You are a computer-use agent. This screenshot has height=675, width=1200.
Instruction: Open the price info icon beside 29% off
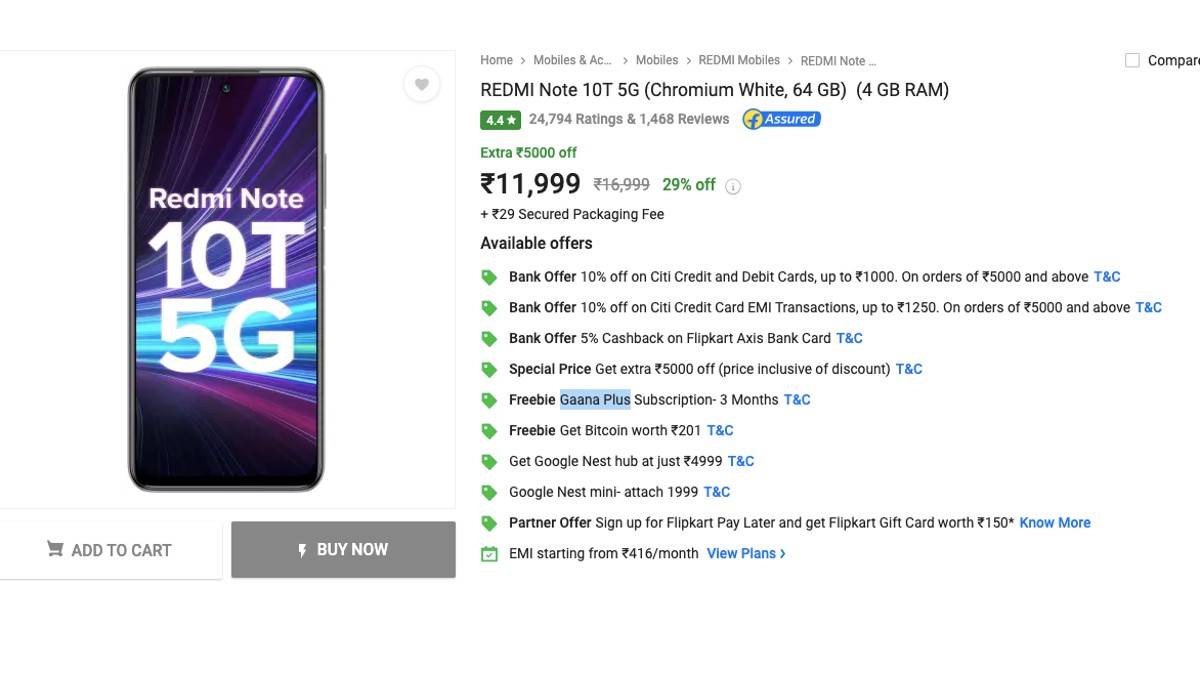[733, 185]
